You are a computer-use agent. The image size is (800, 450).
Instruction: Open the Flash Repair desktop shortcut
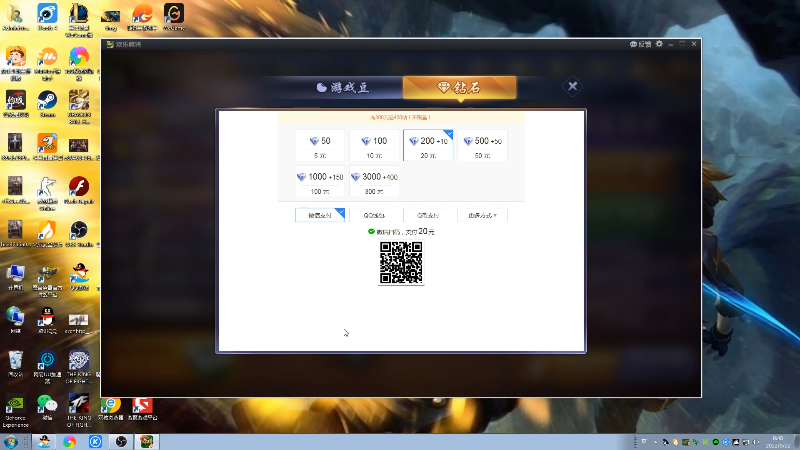click(79, 190)
